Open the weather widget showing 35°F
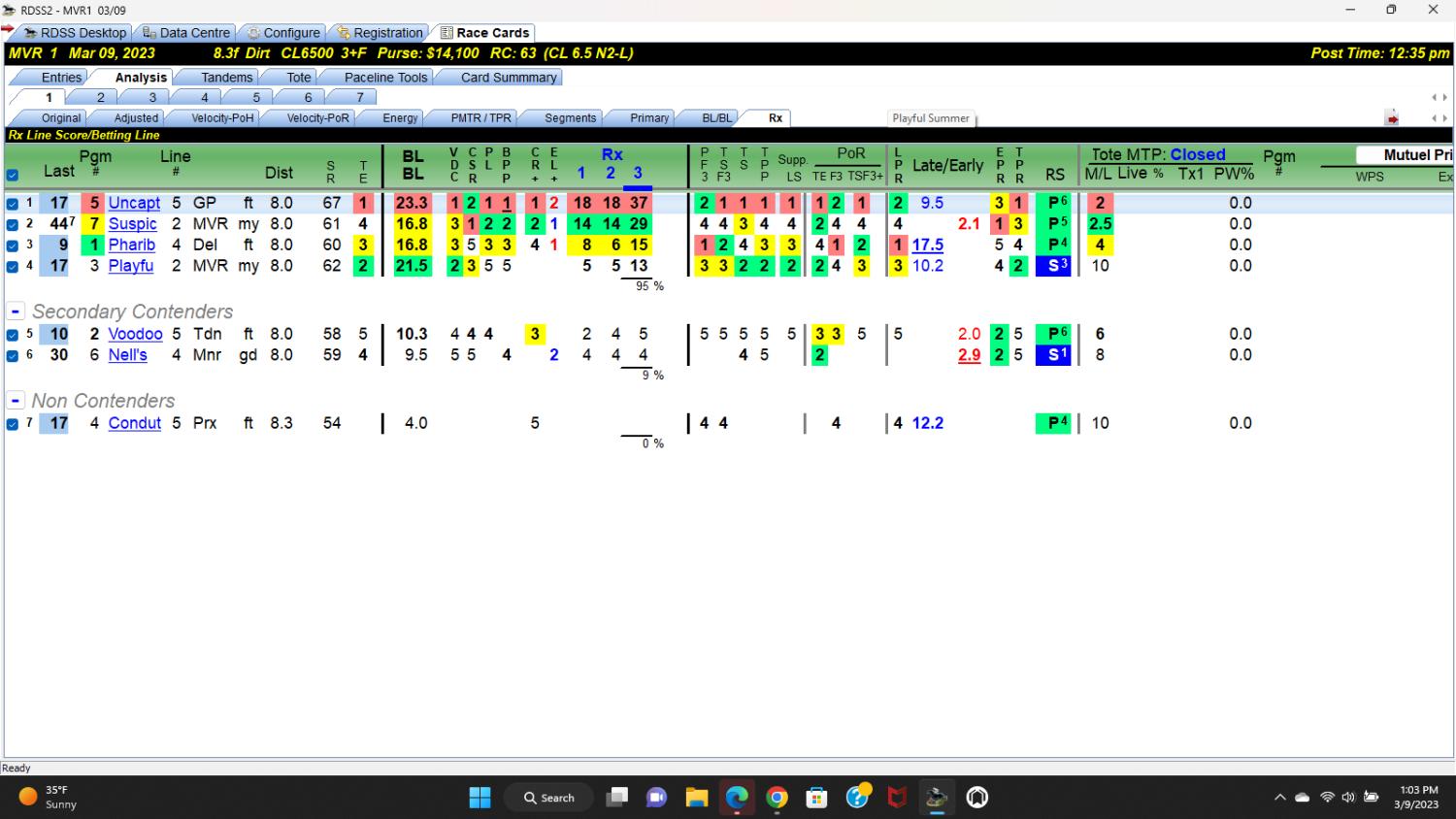The height and width of the screenshot is (819, 1456). pos(49,798)
